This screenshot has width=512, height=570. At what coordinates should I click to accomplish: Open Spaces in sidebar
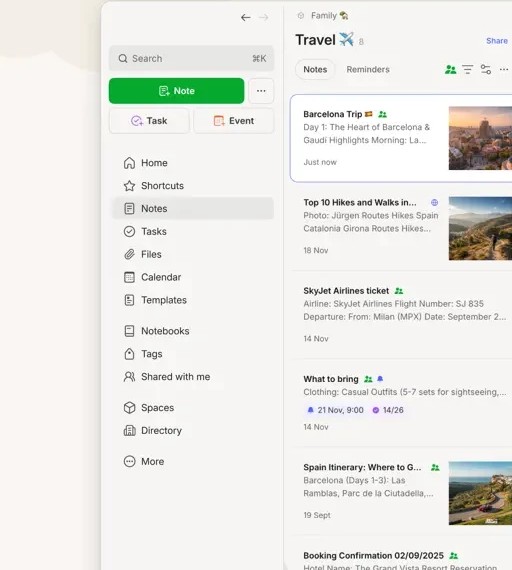[193, 408]
